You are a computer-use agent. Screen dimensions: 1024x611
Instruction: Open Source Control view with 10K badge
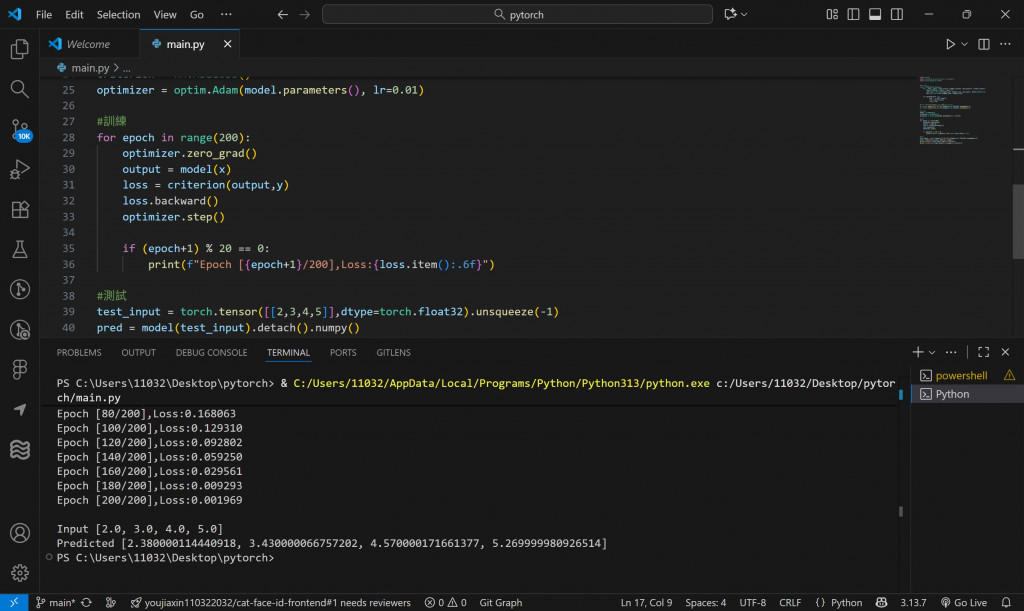[19, 130]
